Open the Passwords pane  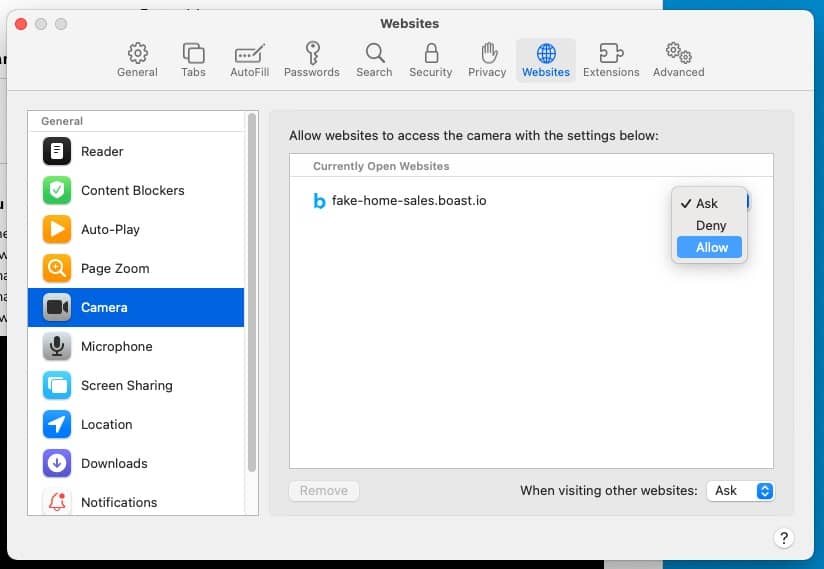312,60
